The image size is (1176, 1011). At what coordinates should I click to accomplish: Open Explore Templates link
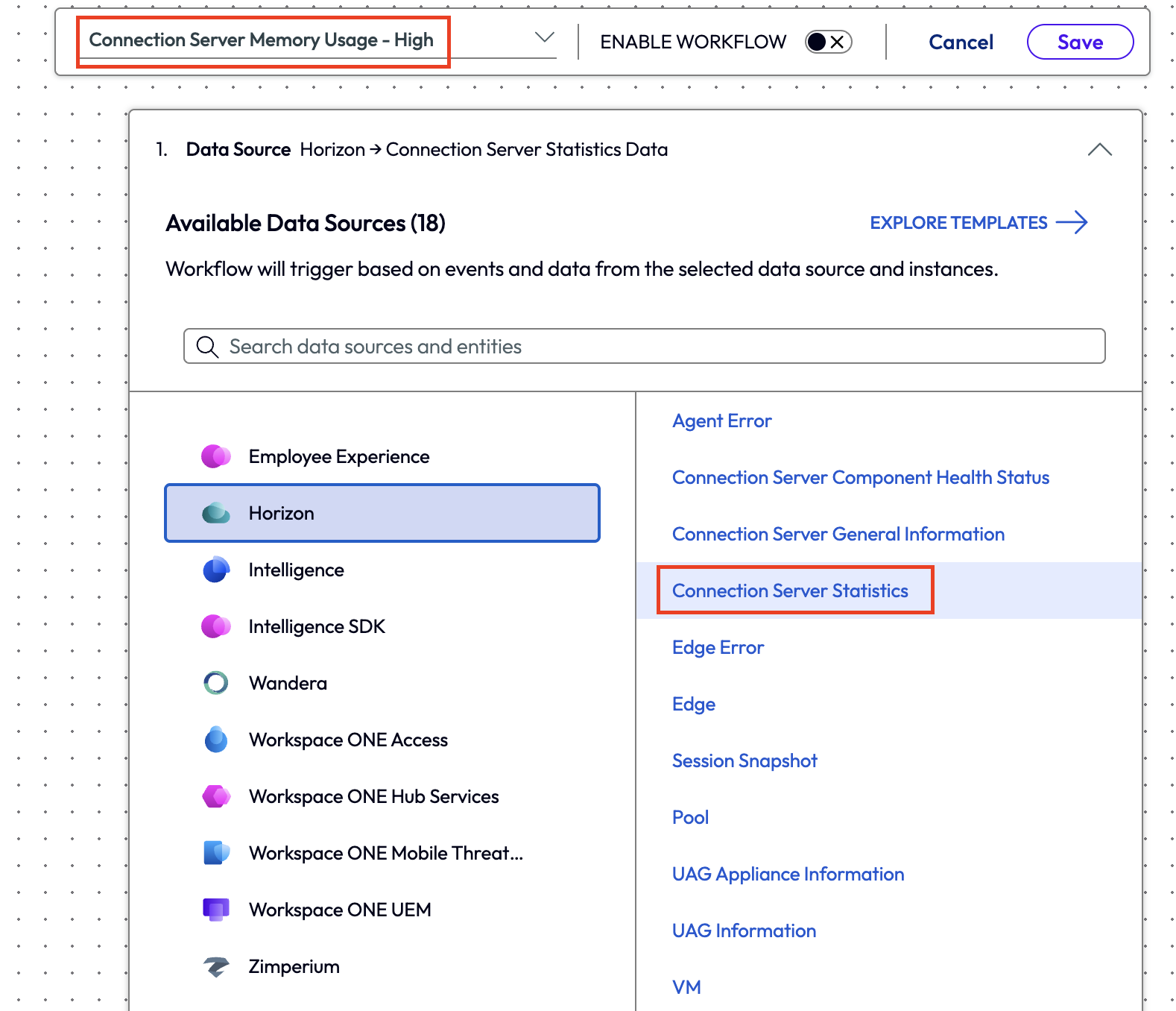pos(978,223)
